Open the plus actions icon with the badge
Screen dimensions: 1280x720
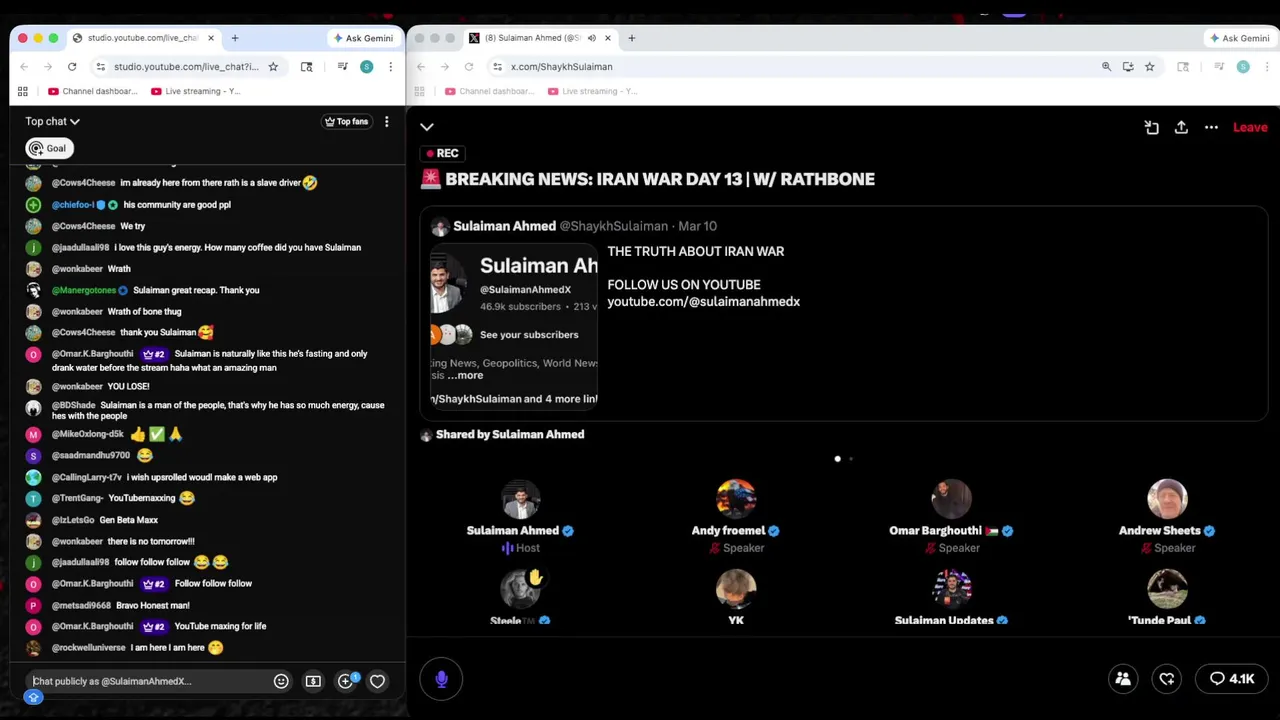point(346,681)
